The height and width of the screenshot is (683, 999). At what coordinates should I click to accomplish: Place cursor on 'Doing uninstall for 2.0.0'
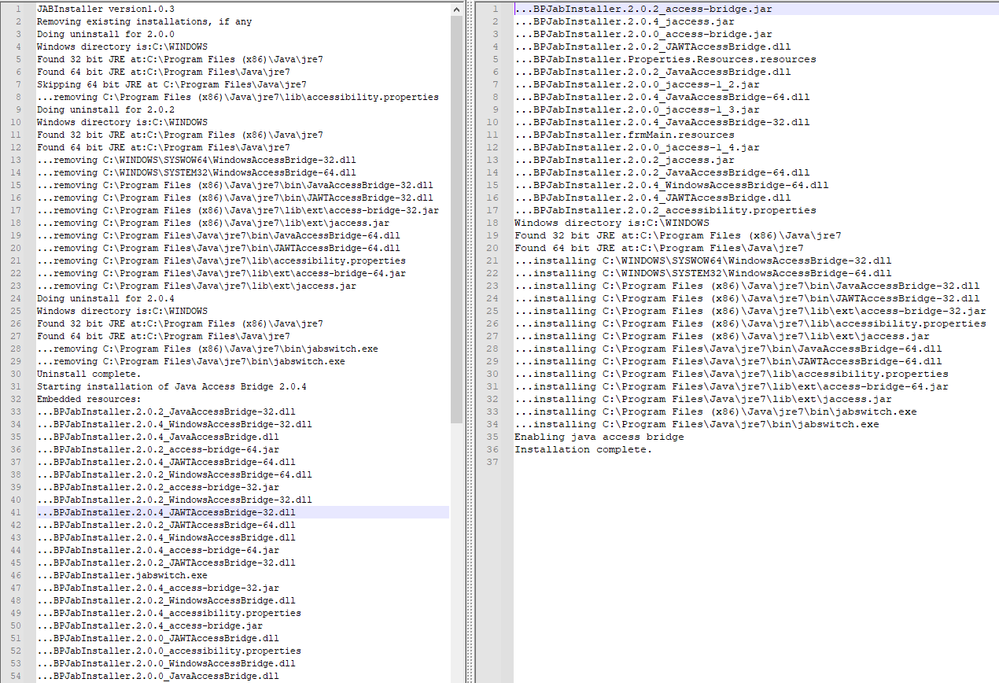106,34
